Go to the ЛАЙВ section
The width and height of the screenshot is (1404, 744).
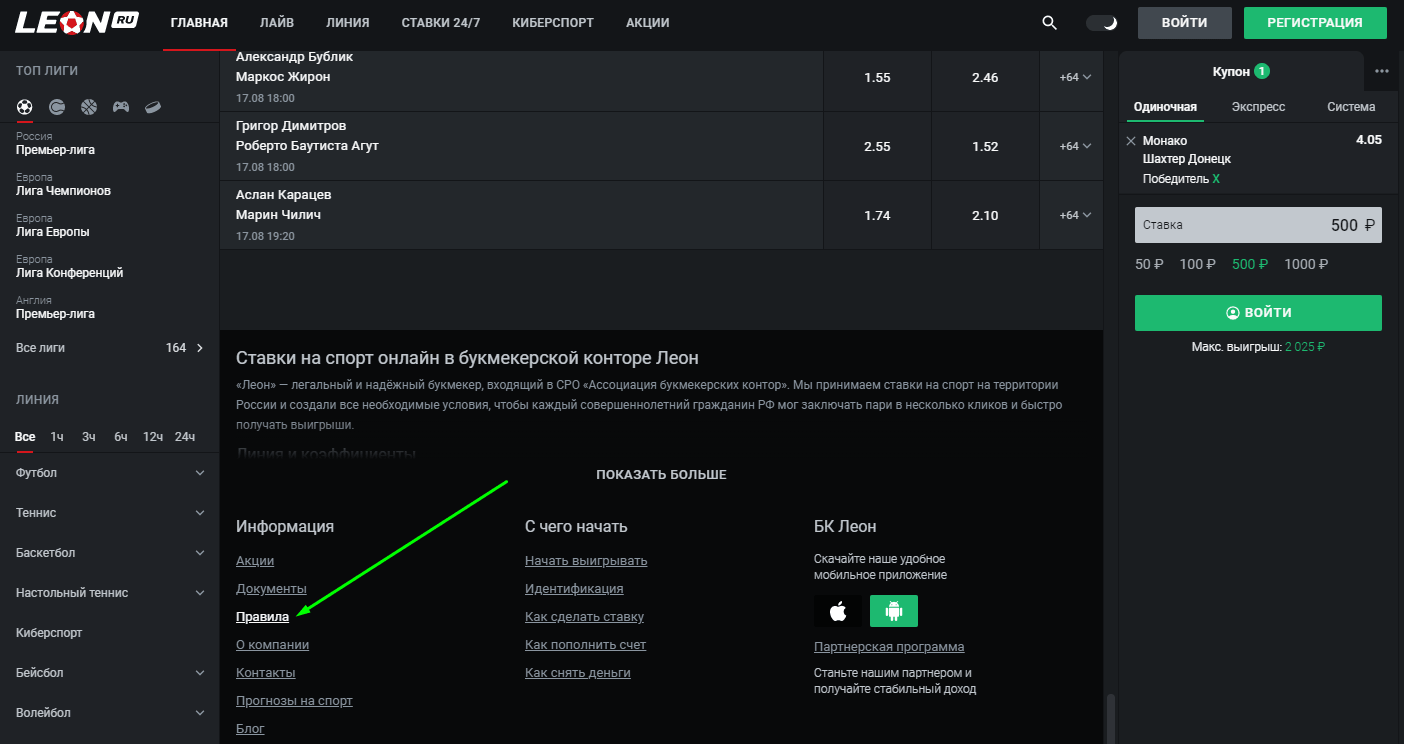coord(277,23)
